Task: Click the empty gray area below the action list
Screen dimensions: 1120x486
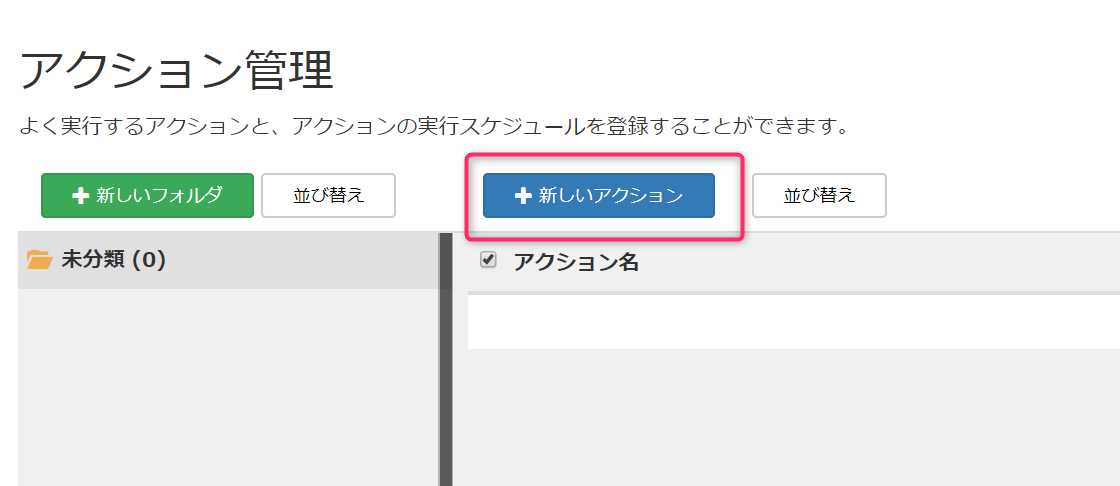Action: coord(786,418)
